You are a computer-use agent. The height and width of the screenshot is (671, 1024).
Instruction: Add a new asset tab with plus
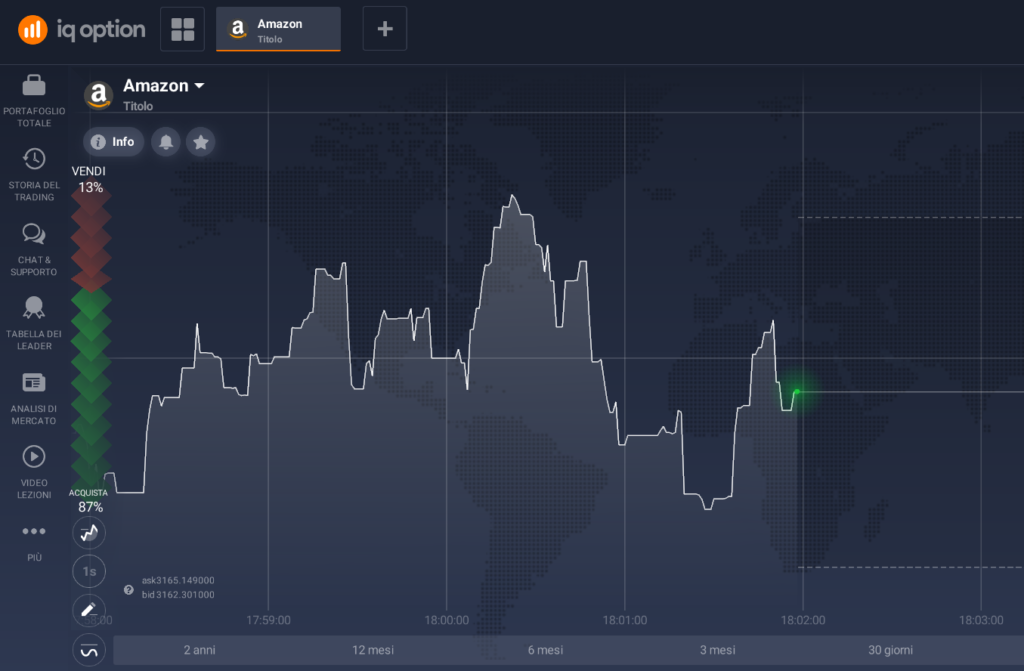(x=385, y=29)
